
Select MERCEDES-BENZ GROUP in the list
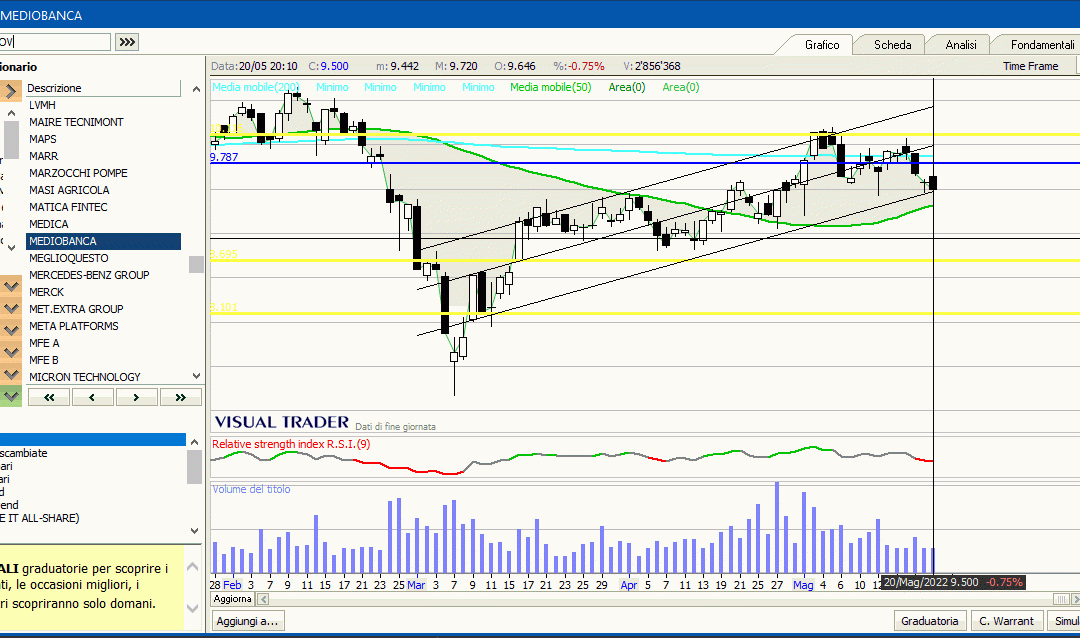point(103,275)
